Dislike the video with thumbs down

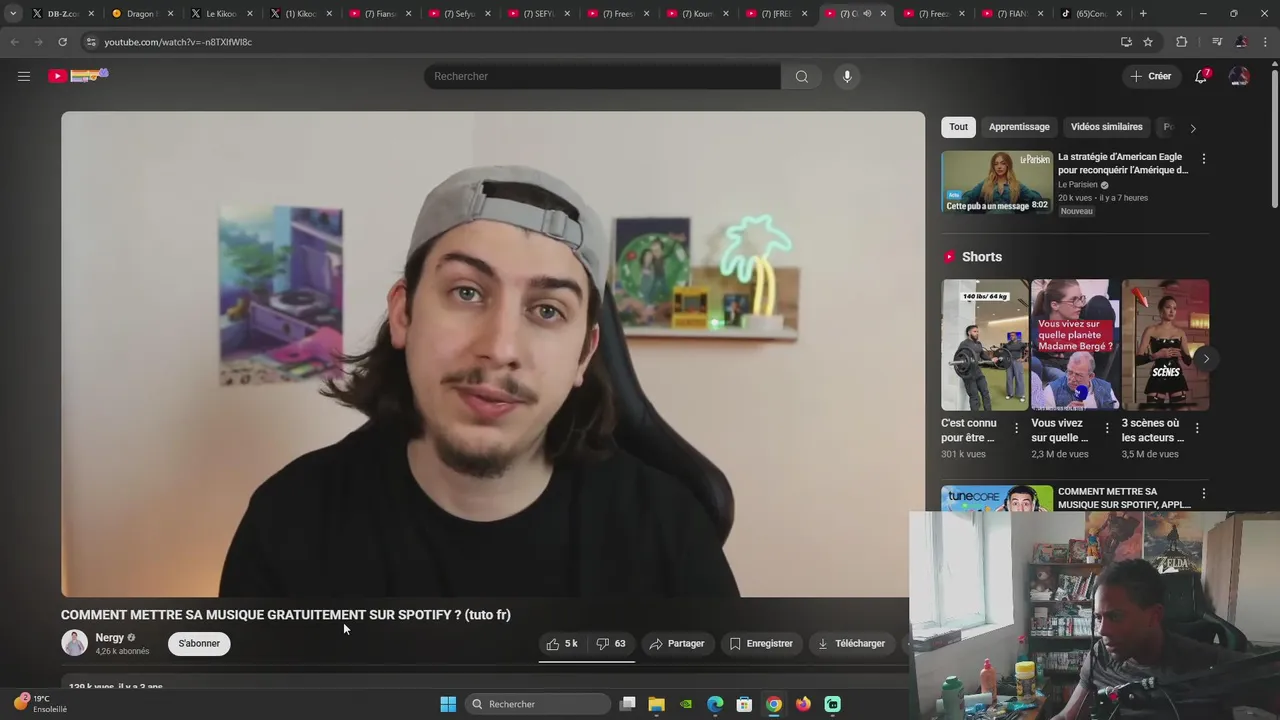pyautogui.click(x=611, y=644)
